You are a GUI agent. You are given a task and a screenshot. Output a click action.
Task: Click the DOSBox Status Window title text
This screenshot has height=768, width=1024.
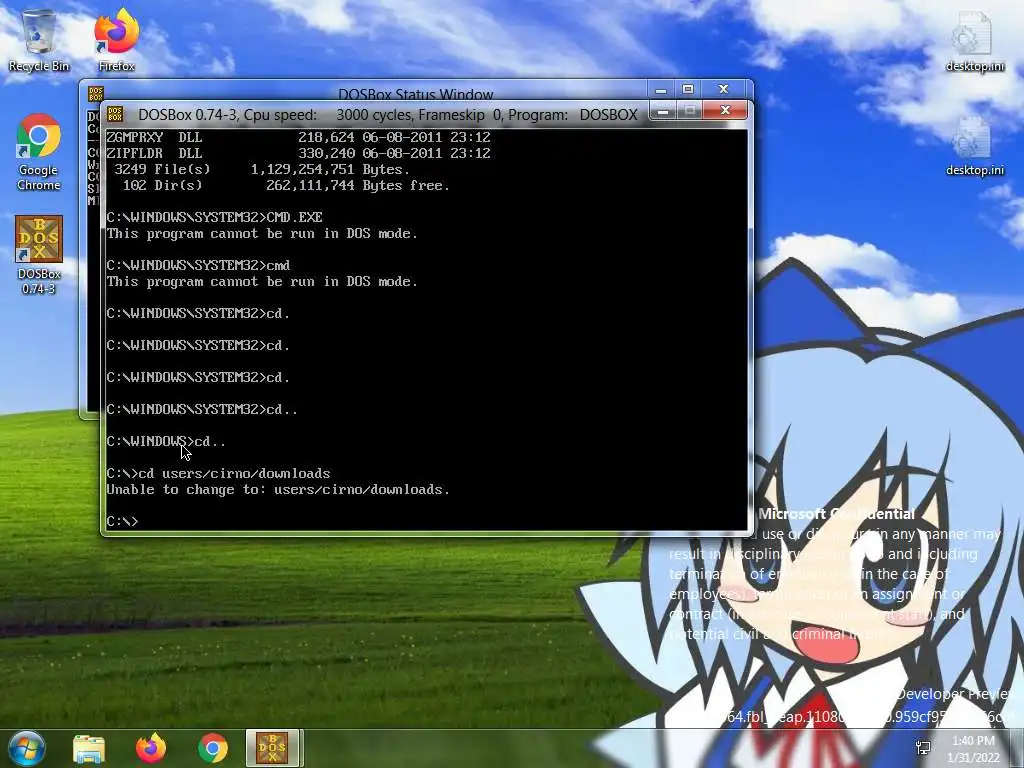coord(415,94)
